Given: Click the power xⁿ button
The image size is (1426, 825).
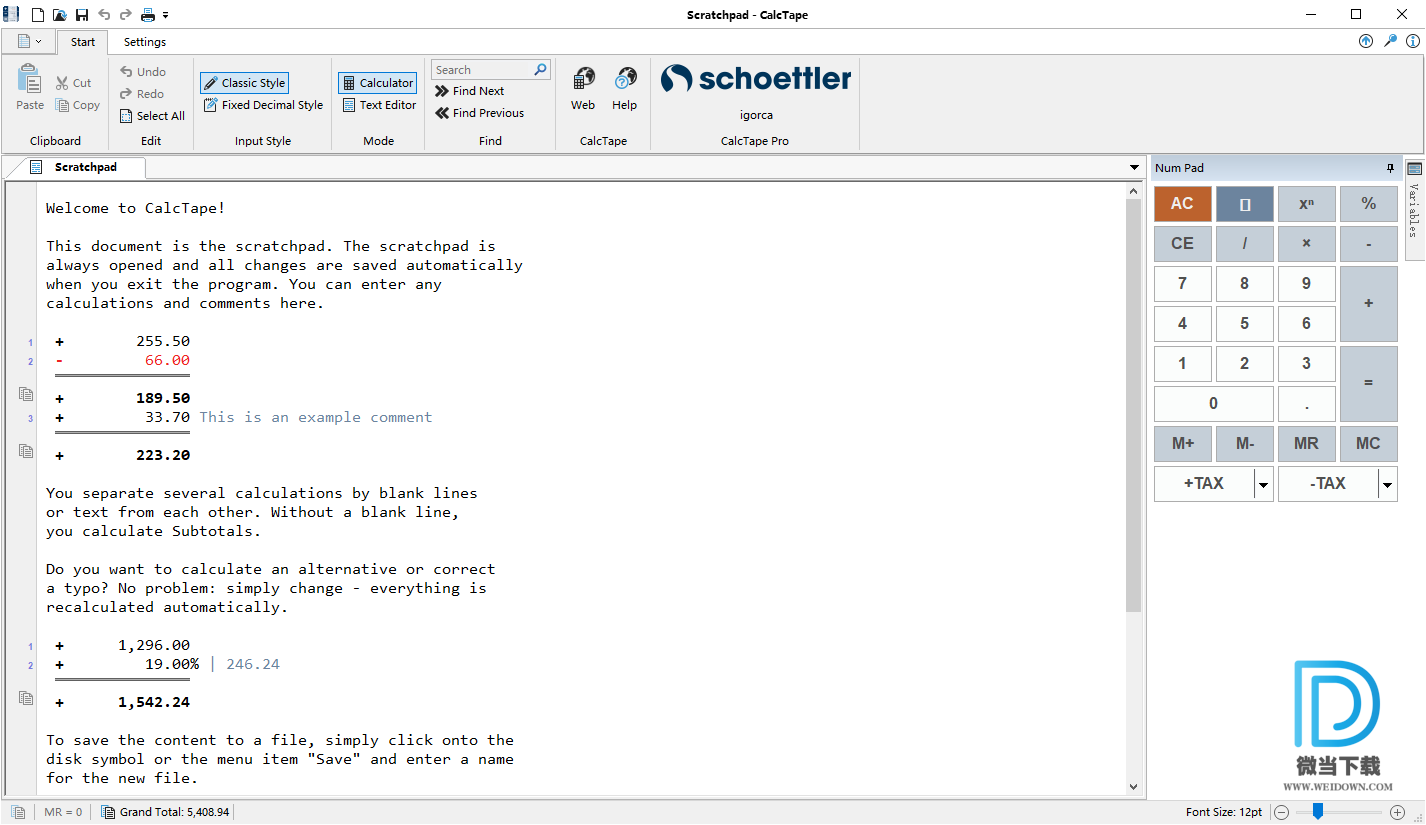Looking at the screenshot, I should point(1307,204).
